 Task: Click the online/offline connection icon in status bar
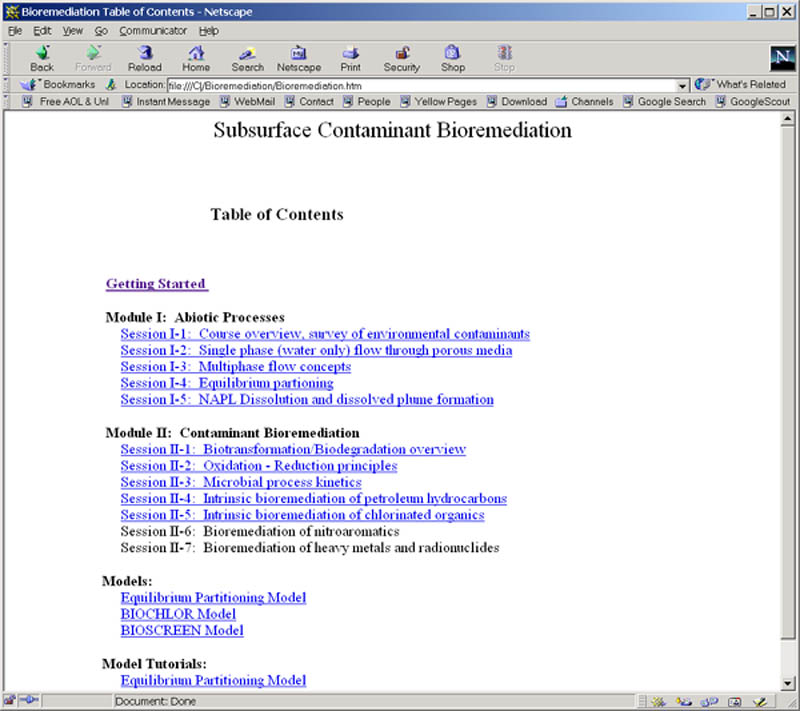(x=29, y=701)
